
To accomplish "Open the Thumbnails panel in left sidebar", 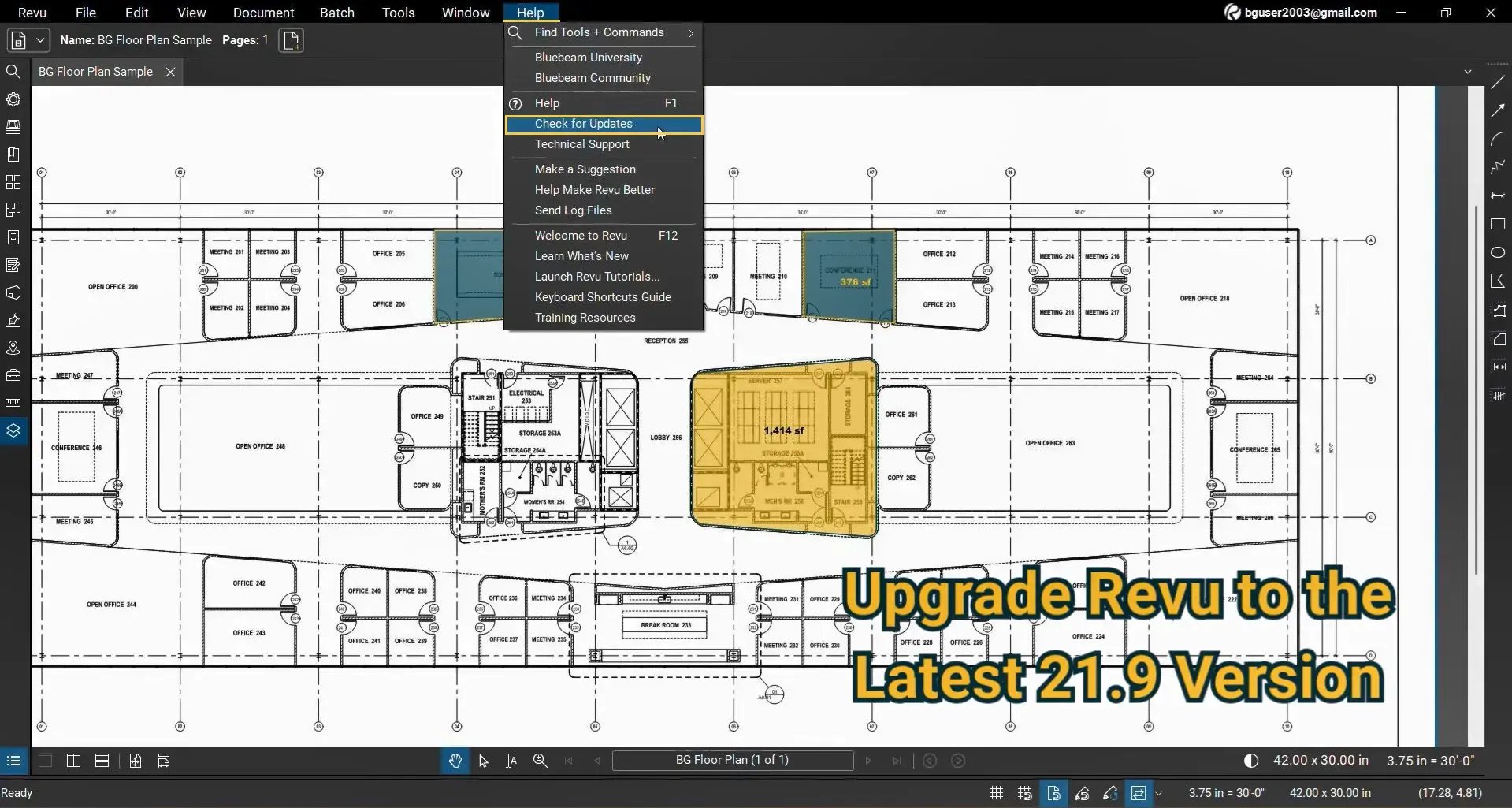I will coord(13,127).
